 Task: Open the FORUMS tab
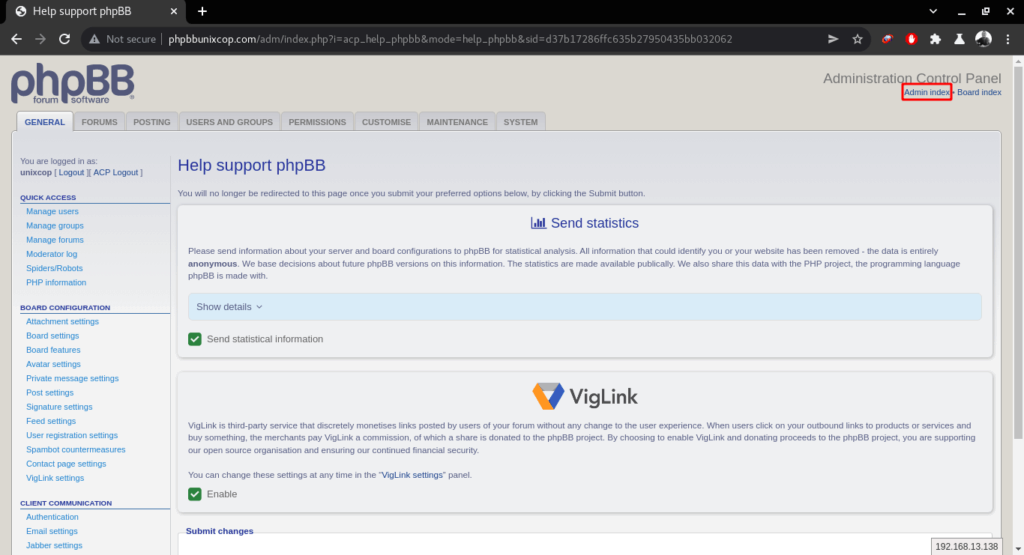[x=99, y=122]
